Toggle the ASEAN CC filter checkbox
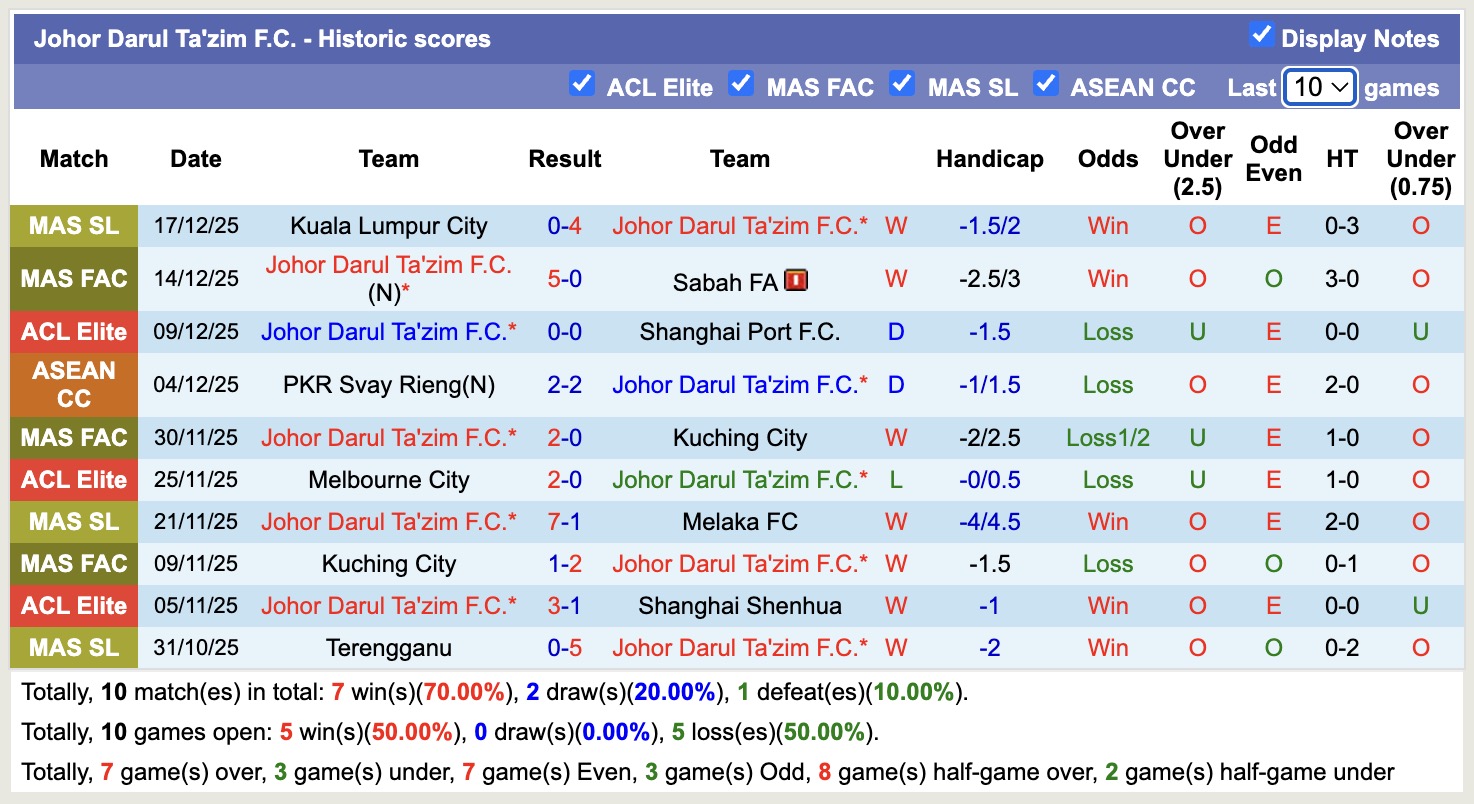This screenshot has height=804, width=1474. [1046, 84]
